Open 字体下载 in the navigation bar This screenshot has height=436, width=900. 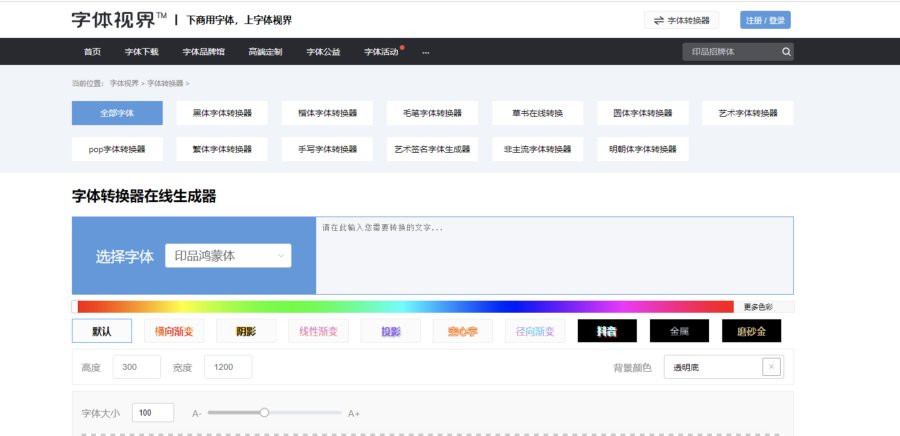(x=141, y=52)
